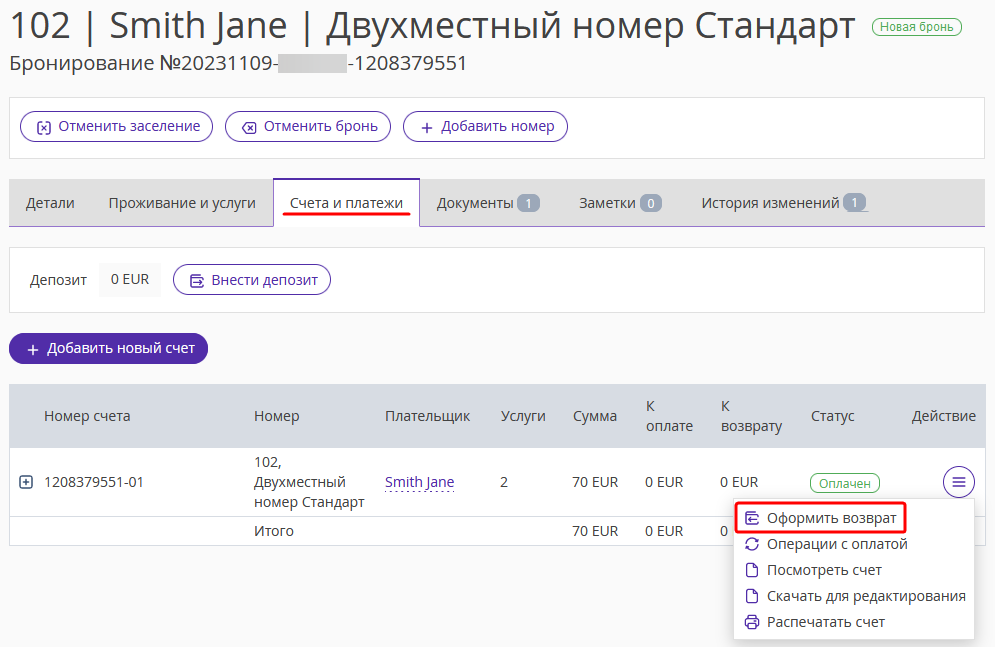Click services count 2 in invoice row

coord(504,482)
